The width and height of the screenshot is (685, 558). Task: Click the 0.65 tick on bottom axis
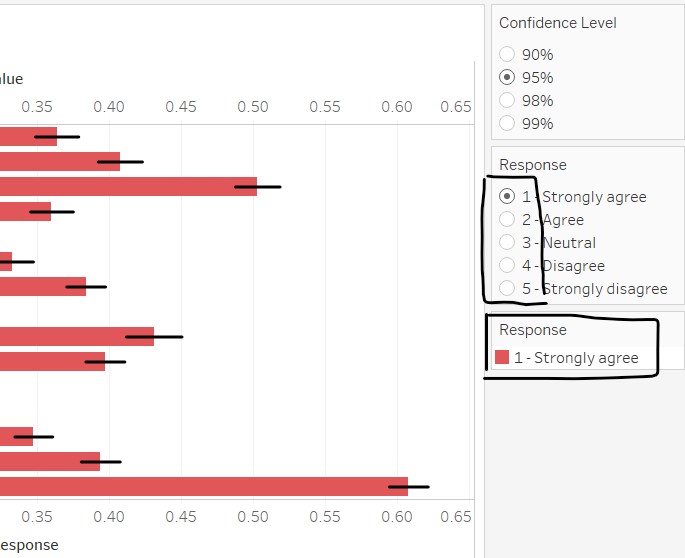pos(455,517)
